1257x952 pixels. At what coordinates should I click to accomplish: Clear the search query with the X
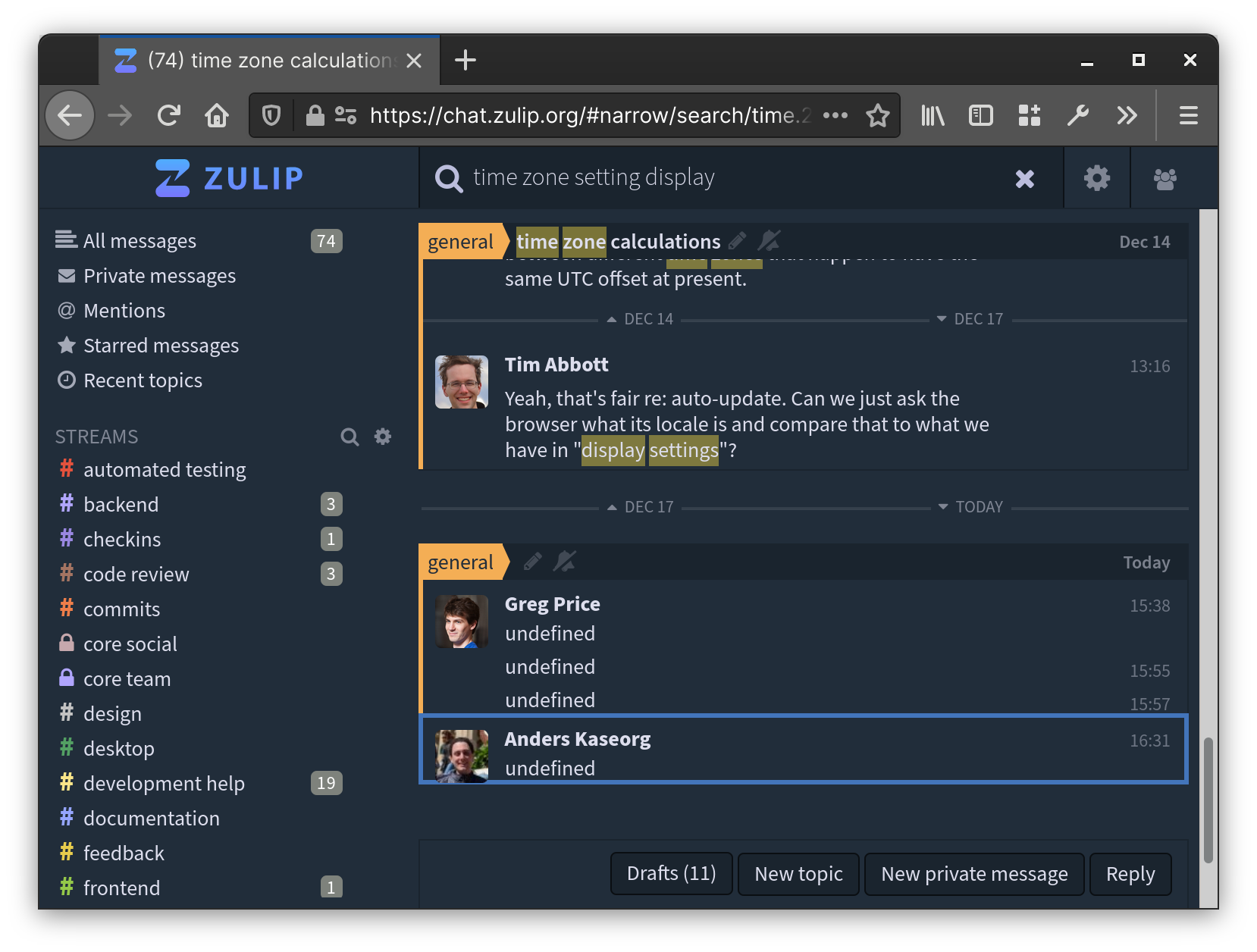[x=1025, y=178]
